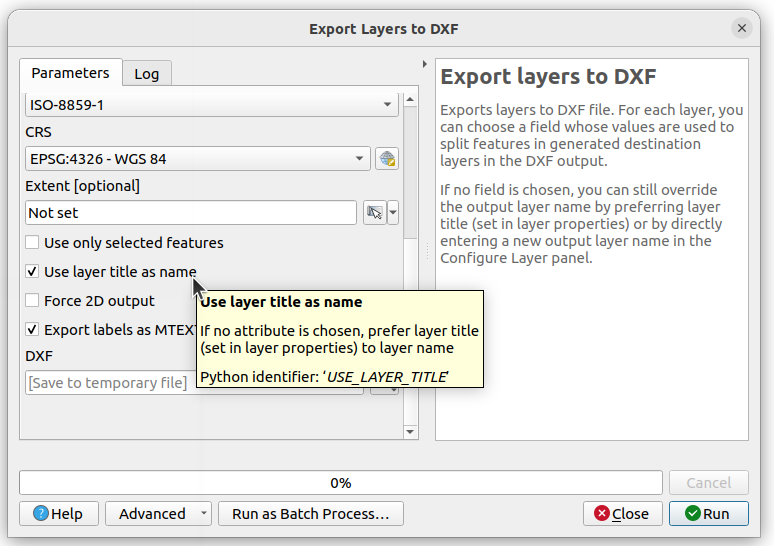Close the Export Layers to DXF window
The height and width of the screenshot is (546, 774).
pos(742,29)
